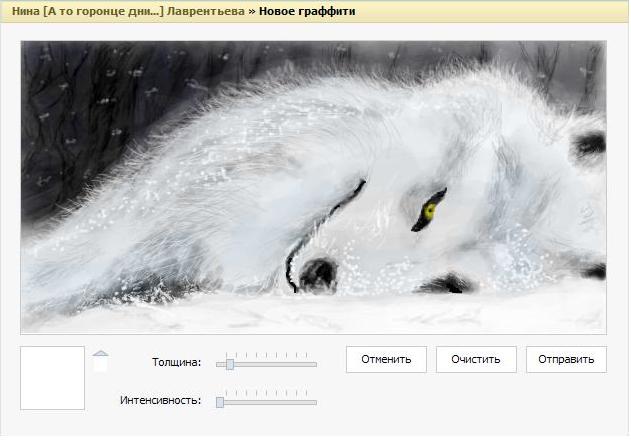Click the wolf's yellow eye on canvas
The height and width of the screenshot is (440, 631).
pos(431,209)
